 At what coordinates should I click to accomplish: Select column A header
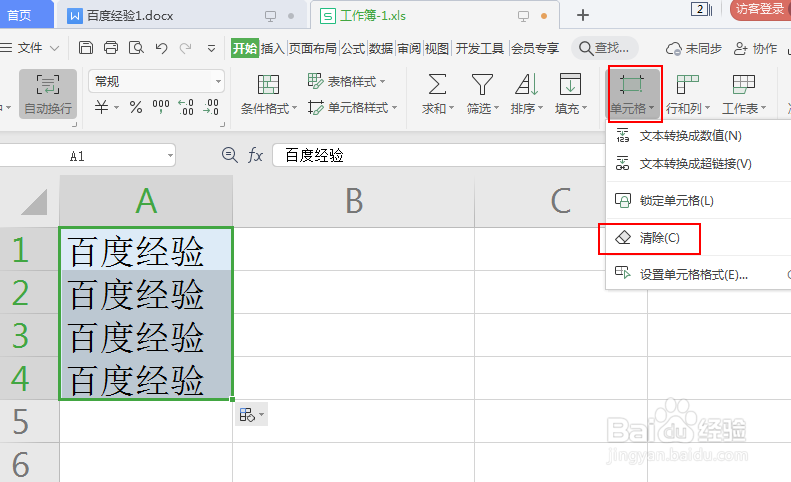point(146,201)
